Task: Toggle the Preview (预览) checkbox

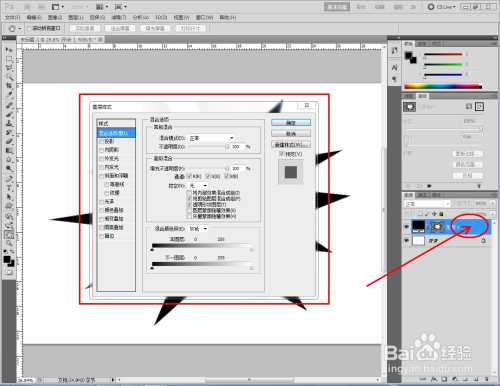Action: tap(282, 154)
